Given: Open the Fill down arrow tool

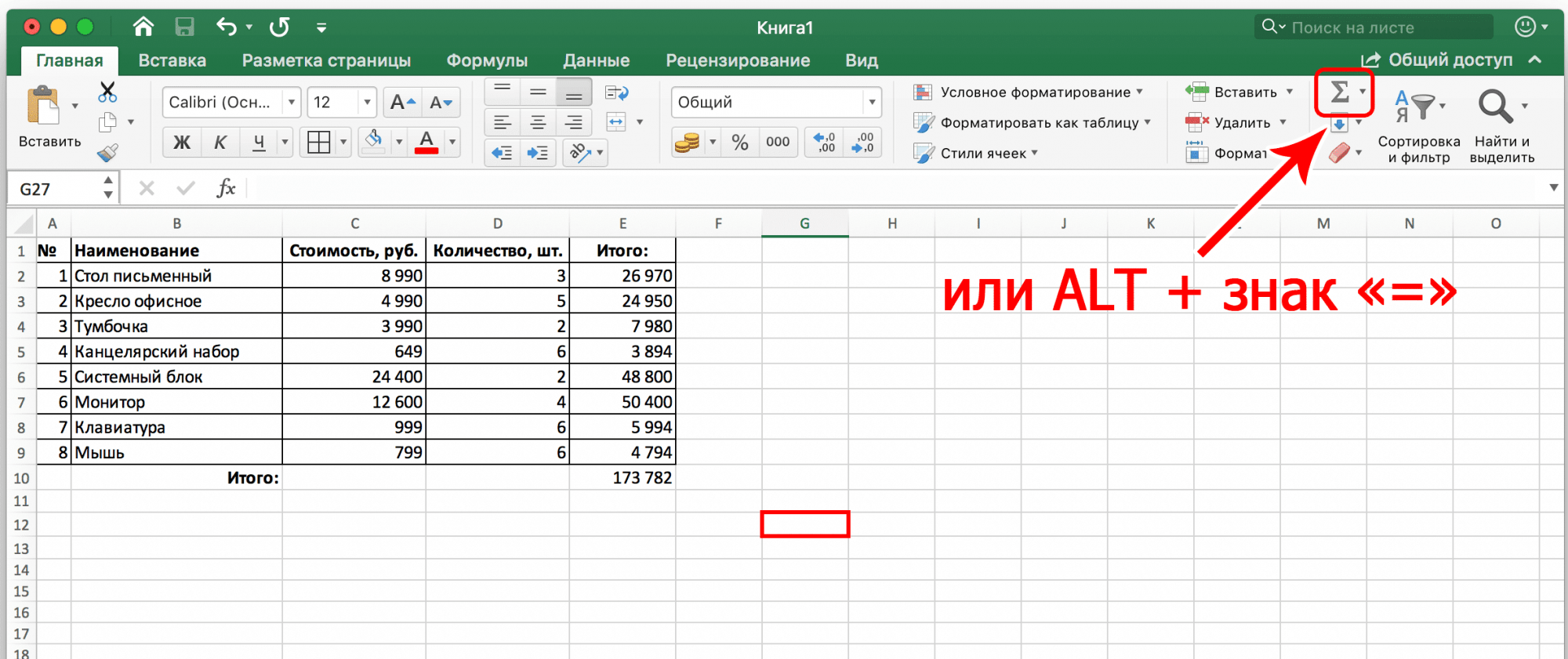Looking at the screenshot, I should (1339, 123).
